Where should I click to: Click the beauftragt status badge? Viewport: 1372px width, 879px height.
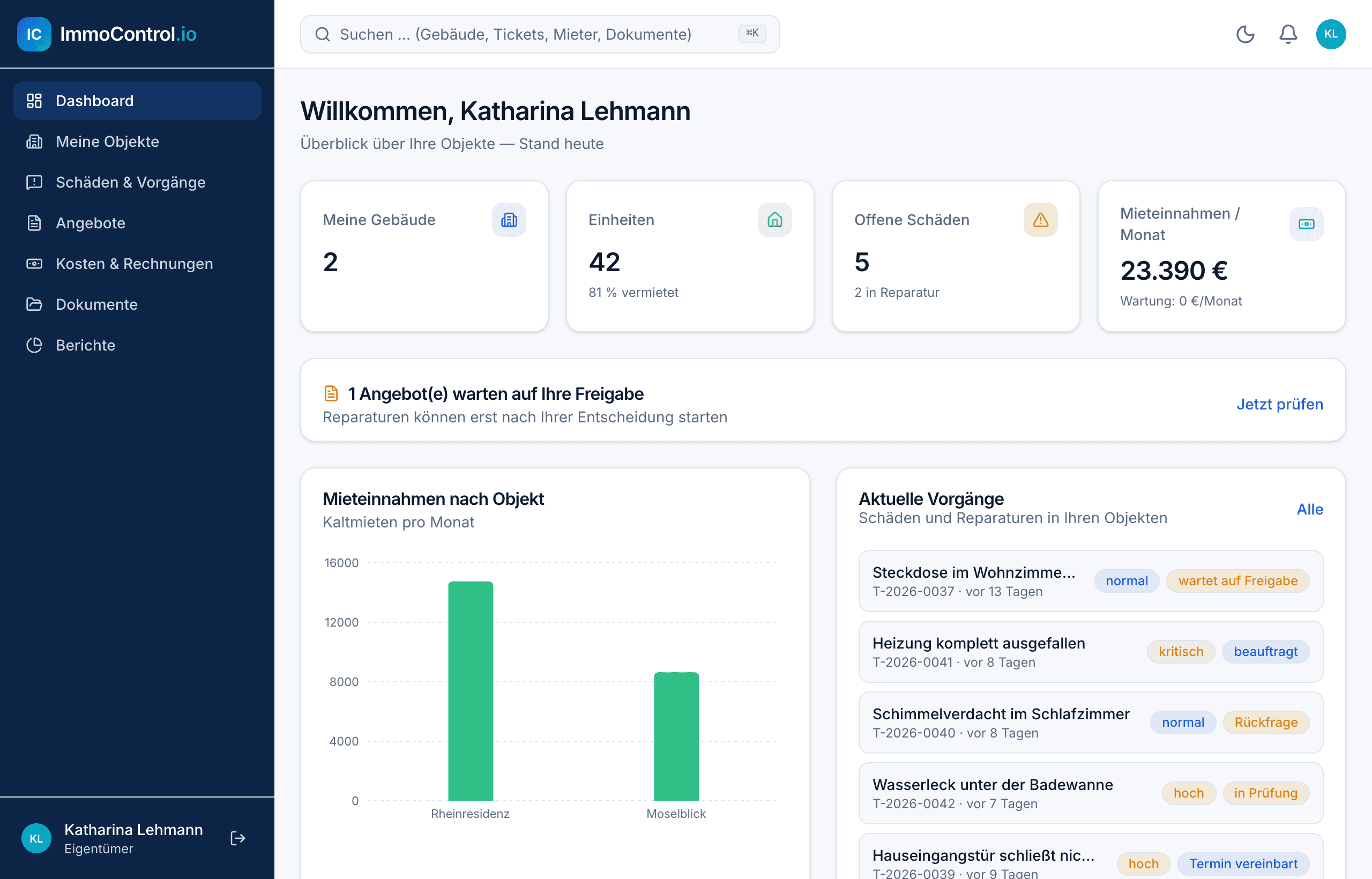point(1265,652)
